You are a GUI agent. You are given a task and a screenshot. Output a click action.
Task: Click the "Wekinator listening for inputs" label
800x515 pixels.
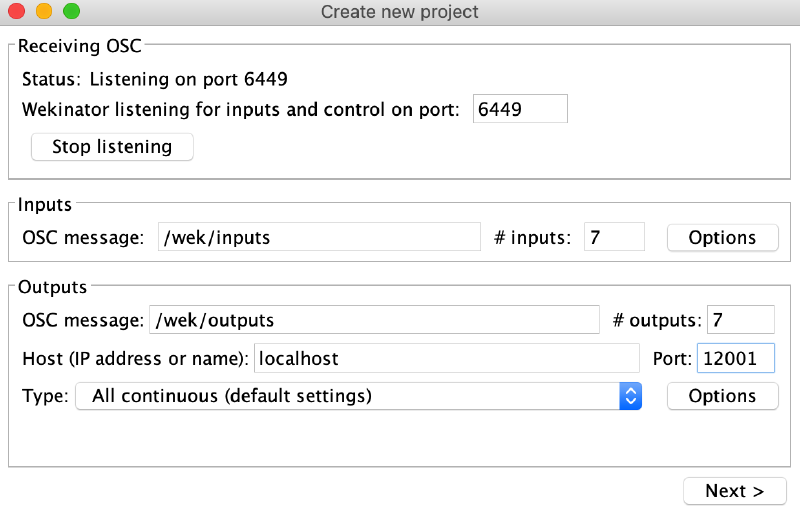coord(240,108)
